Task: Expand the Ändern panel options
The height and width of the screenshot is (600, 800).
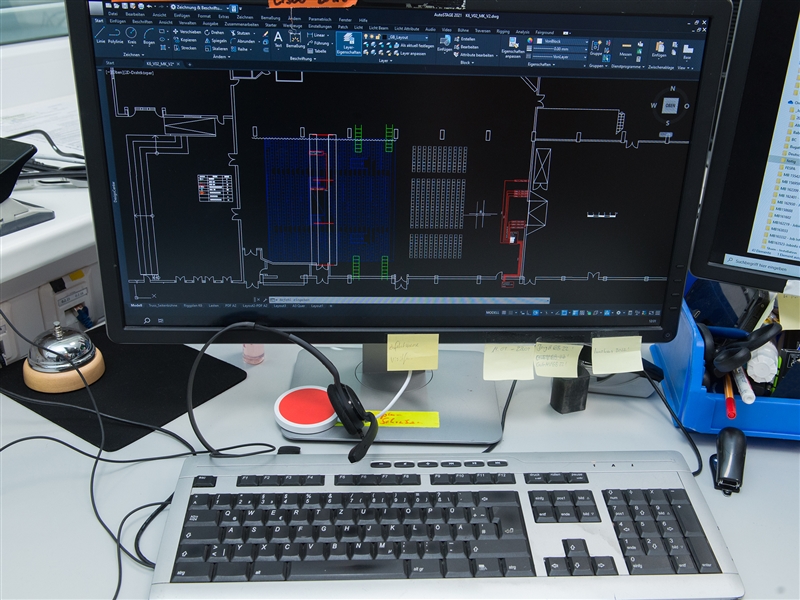Action: [x=220, y=56]
